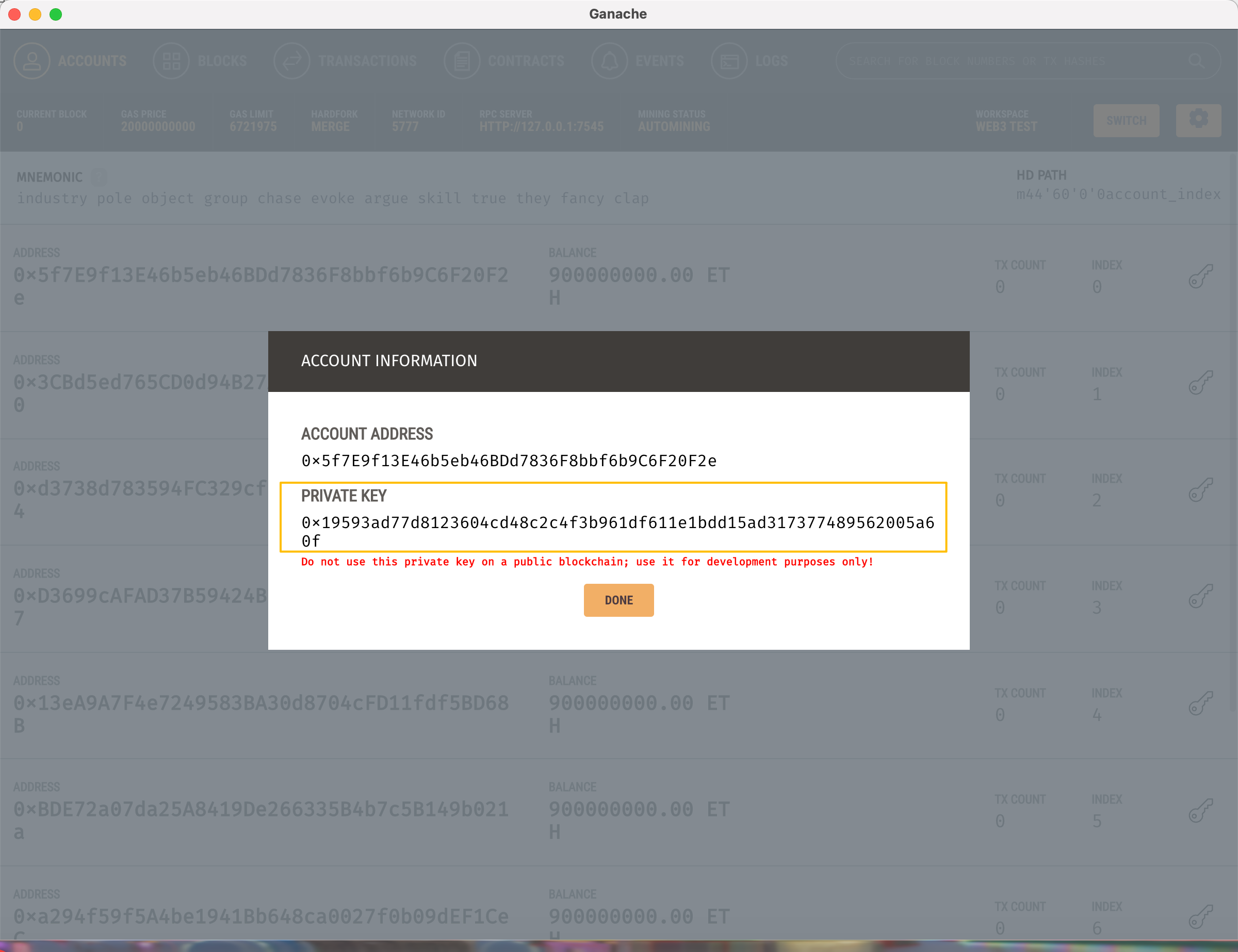Click the private key text in dialog

[617, 523]
